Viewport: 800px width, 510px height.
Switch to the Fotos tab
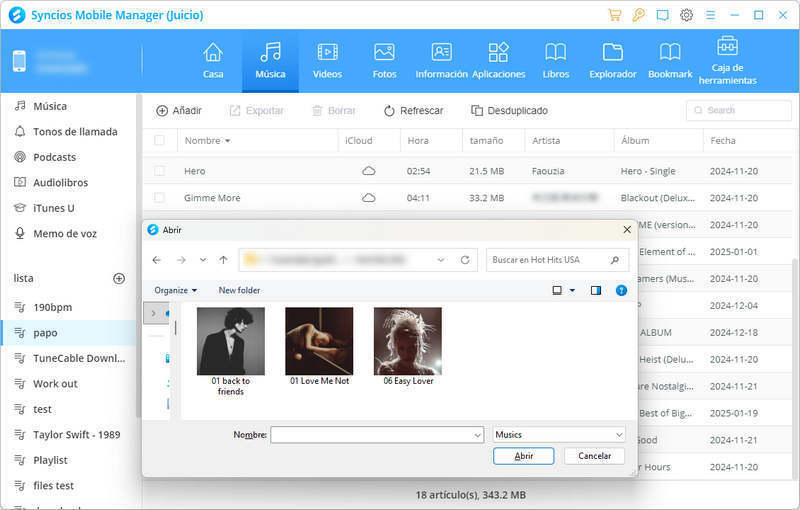(384, 59)
